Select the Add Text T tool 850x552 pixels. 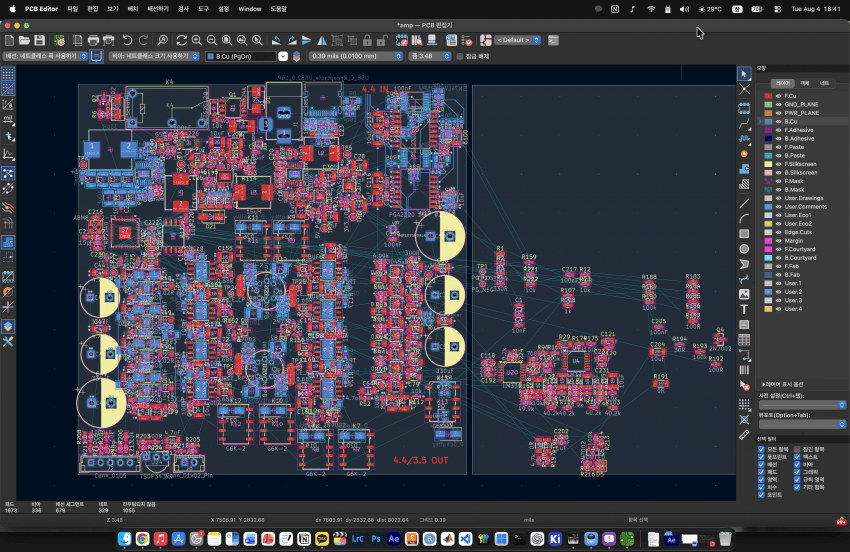744,310
